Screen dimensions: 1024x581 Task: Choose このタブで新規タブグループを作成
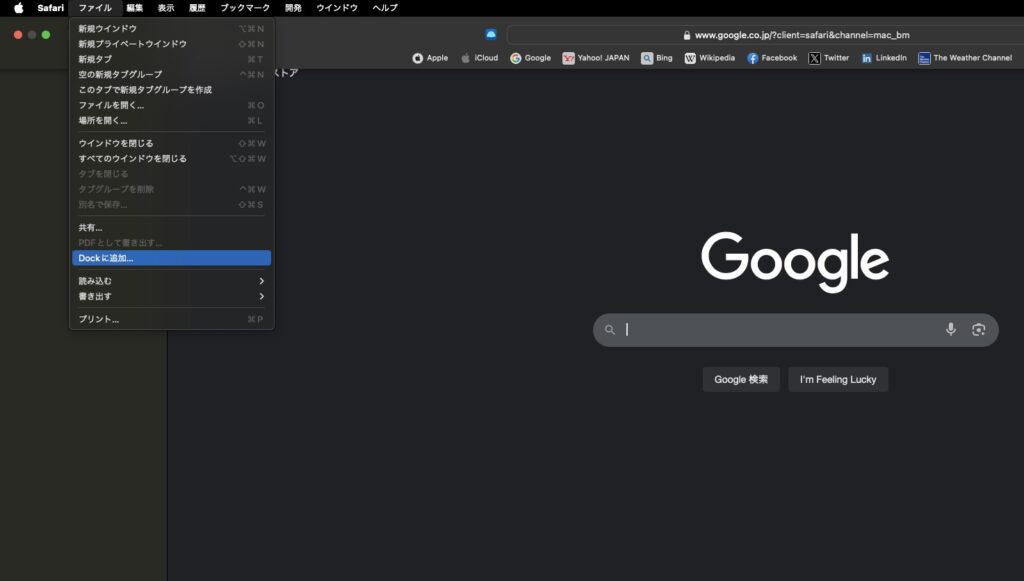pyautogui.click(x=171, y=89)
